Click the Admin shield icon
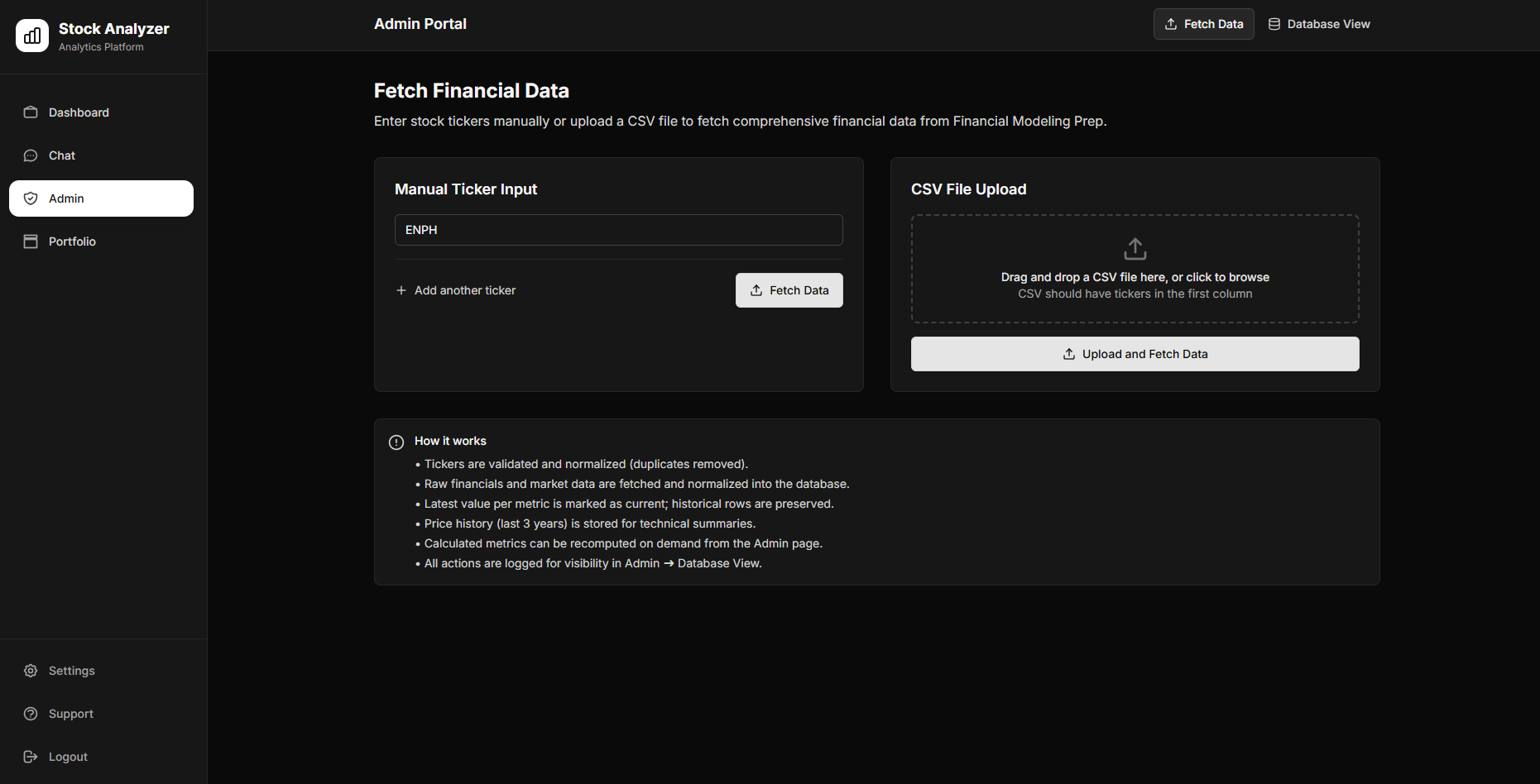The height and width of the screenshot is (784, 1540). (x=31, y=198)
